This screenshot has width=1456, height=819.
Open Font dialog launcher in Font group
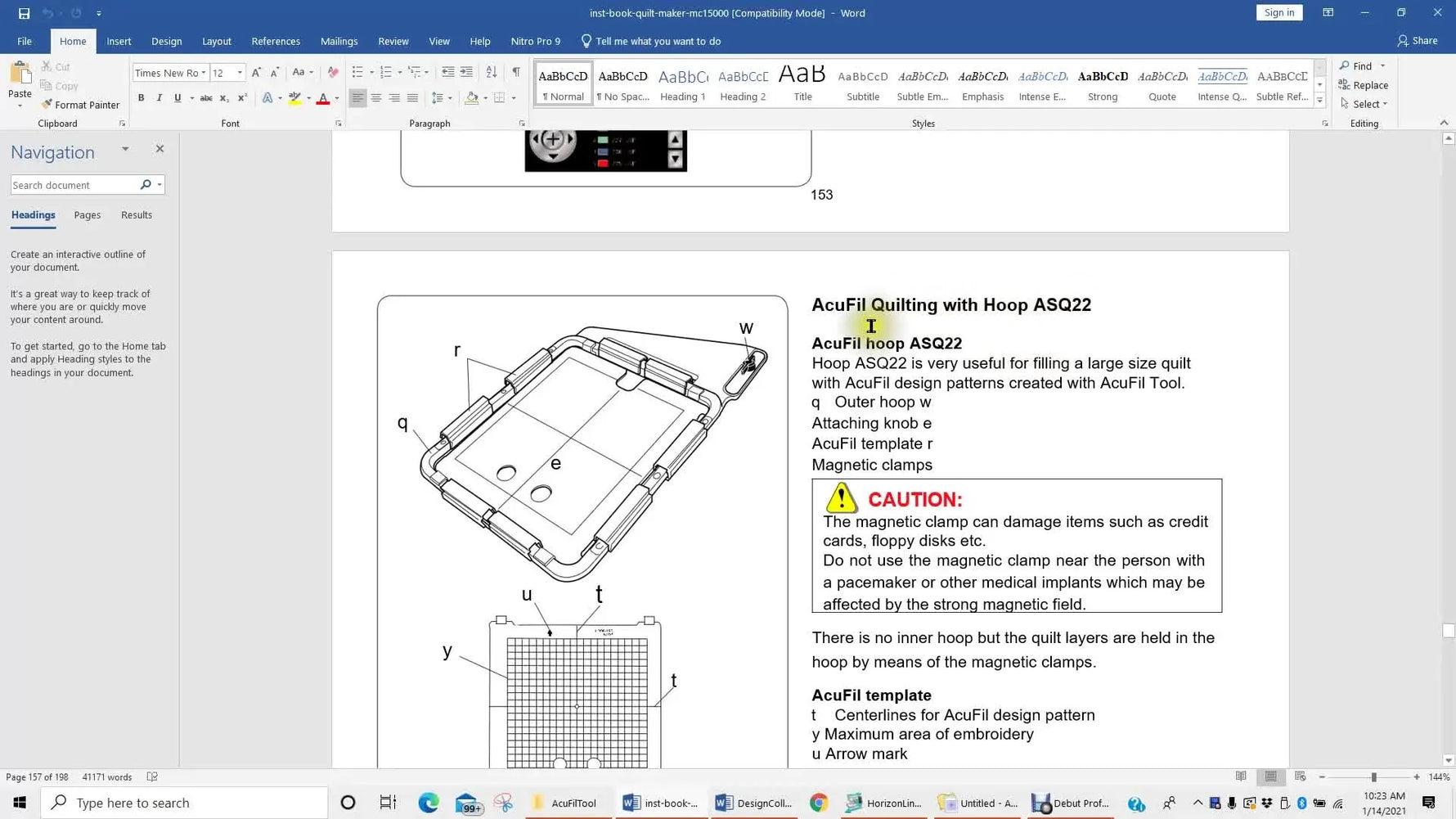(338, 124)
